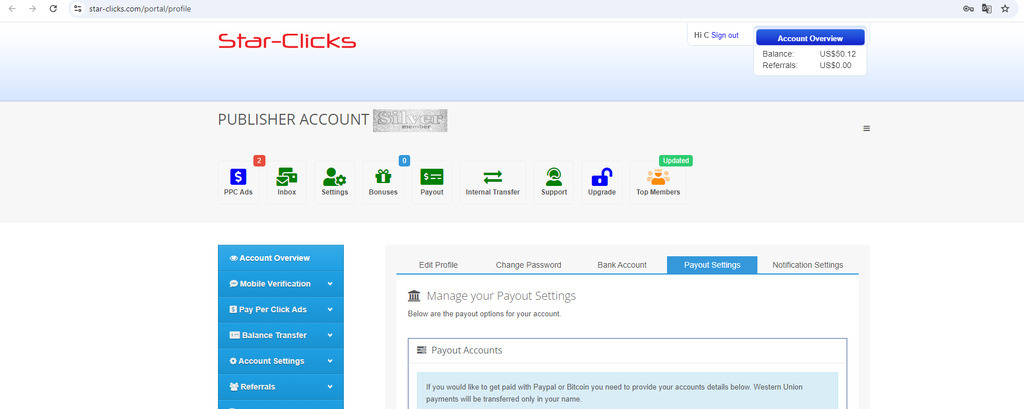1024x409 pixels.
Task: Click the Payout Accounts list icon
Action: (x=422, y=350)
